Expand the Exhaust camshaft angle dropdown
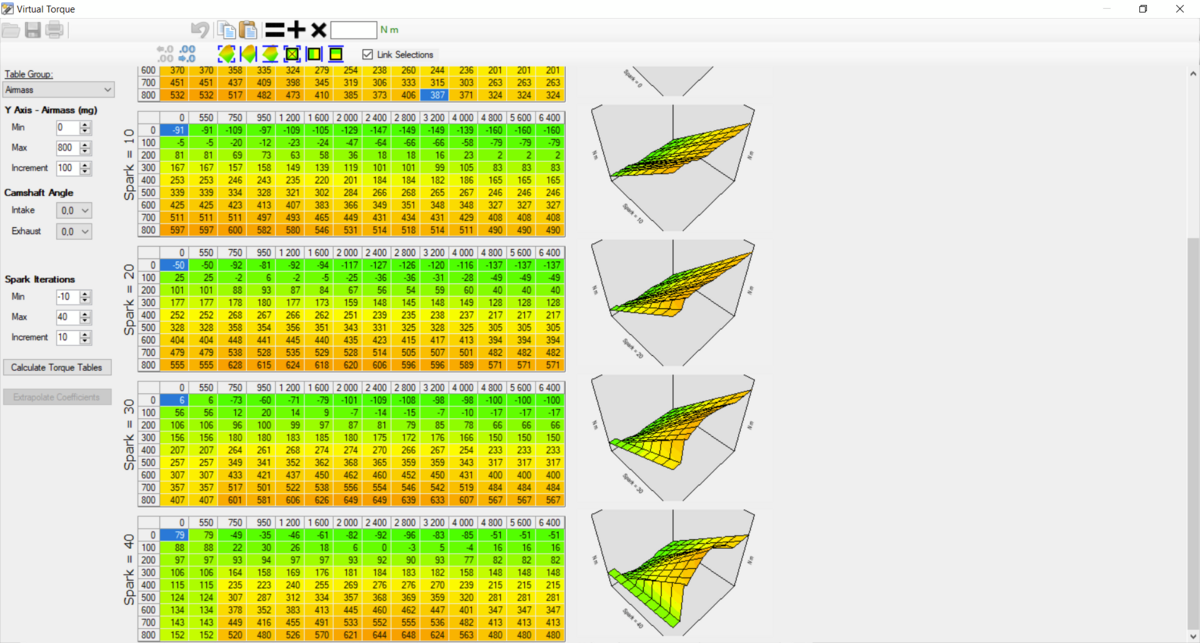Viewport: 1200px width, 643px height. coord(74,232)
